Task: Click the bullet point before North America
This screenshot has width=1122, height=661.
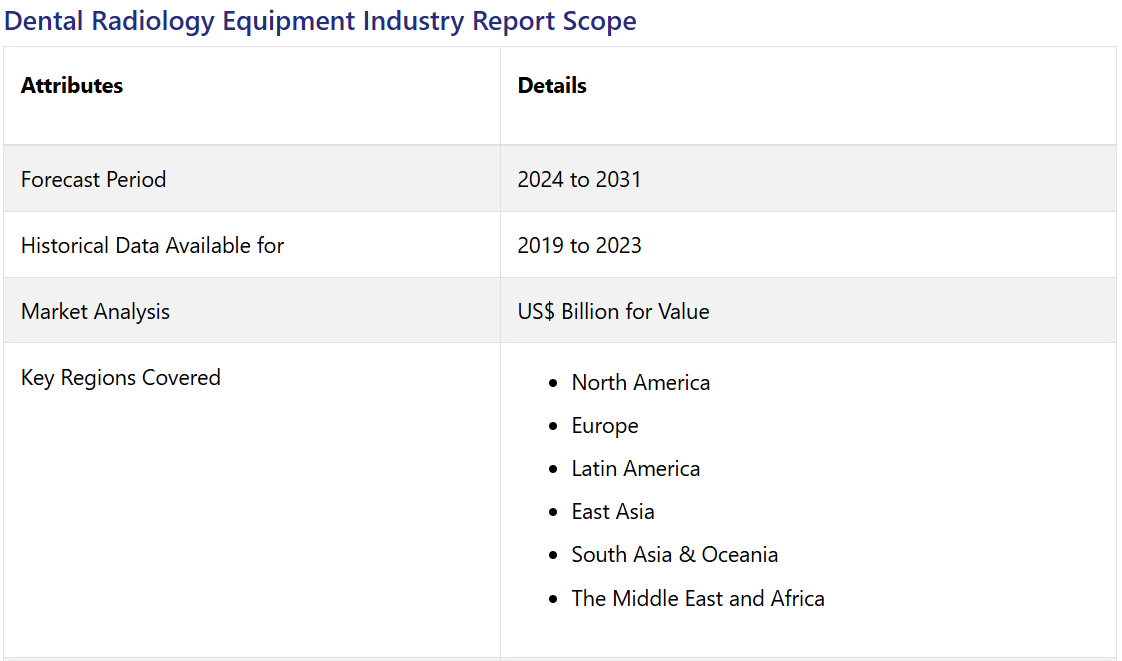Action: pyautogui.click(x=553, y=383)
